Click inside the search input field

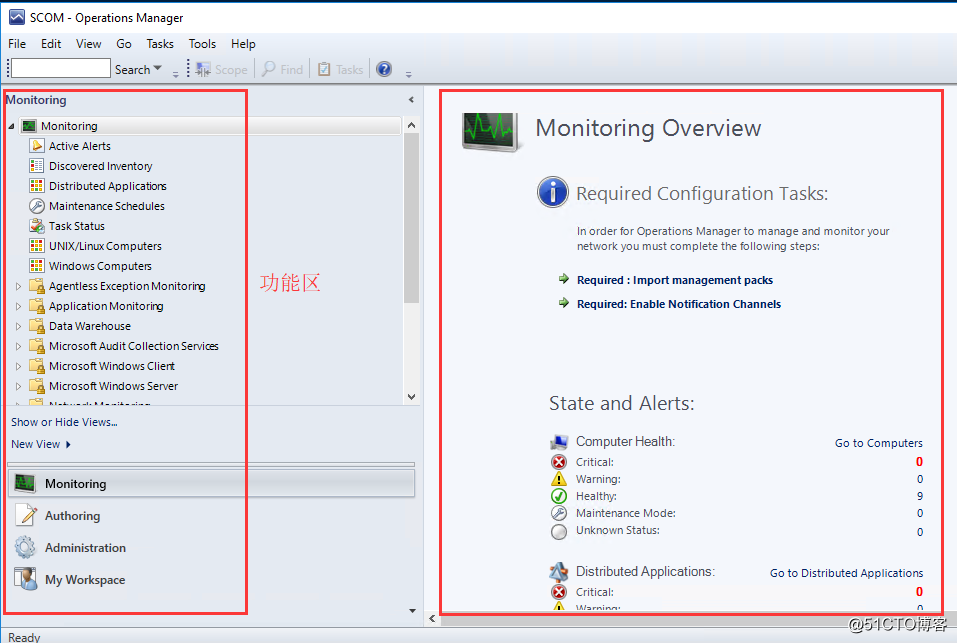pos(60,68)
